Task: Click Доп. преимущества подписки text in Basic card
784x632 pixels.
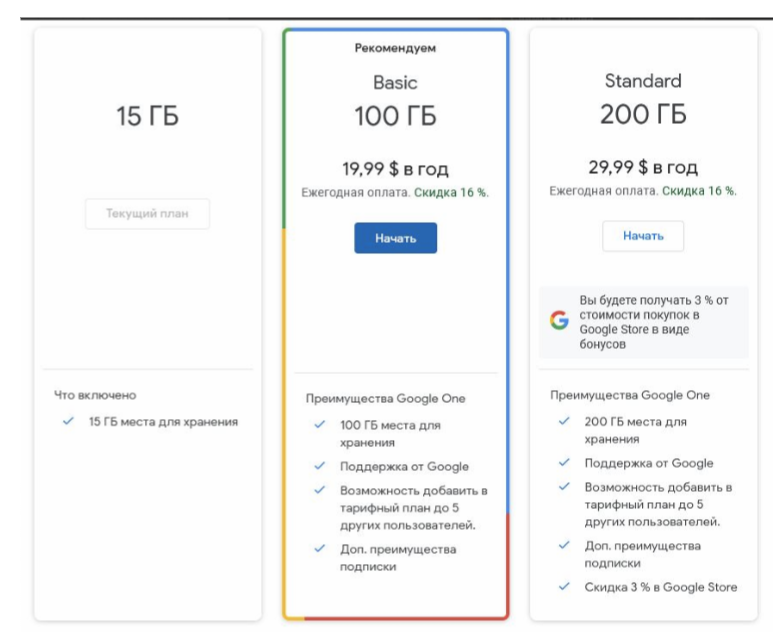Action: [398, 558]
